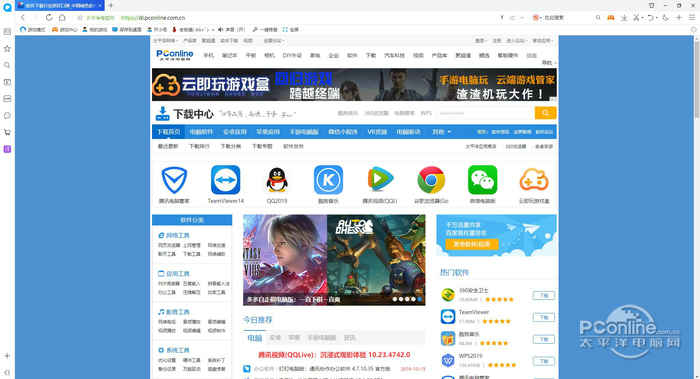Expand the 导航 dropdown near the top nav
Image resolution: width=700 pixels, height=379 pixels.
tap(549, 62)
